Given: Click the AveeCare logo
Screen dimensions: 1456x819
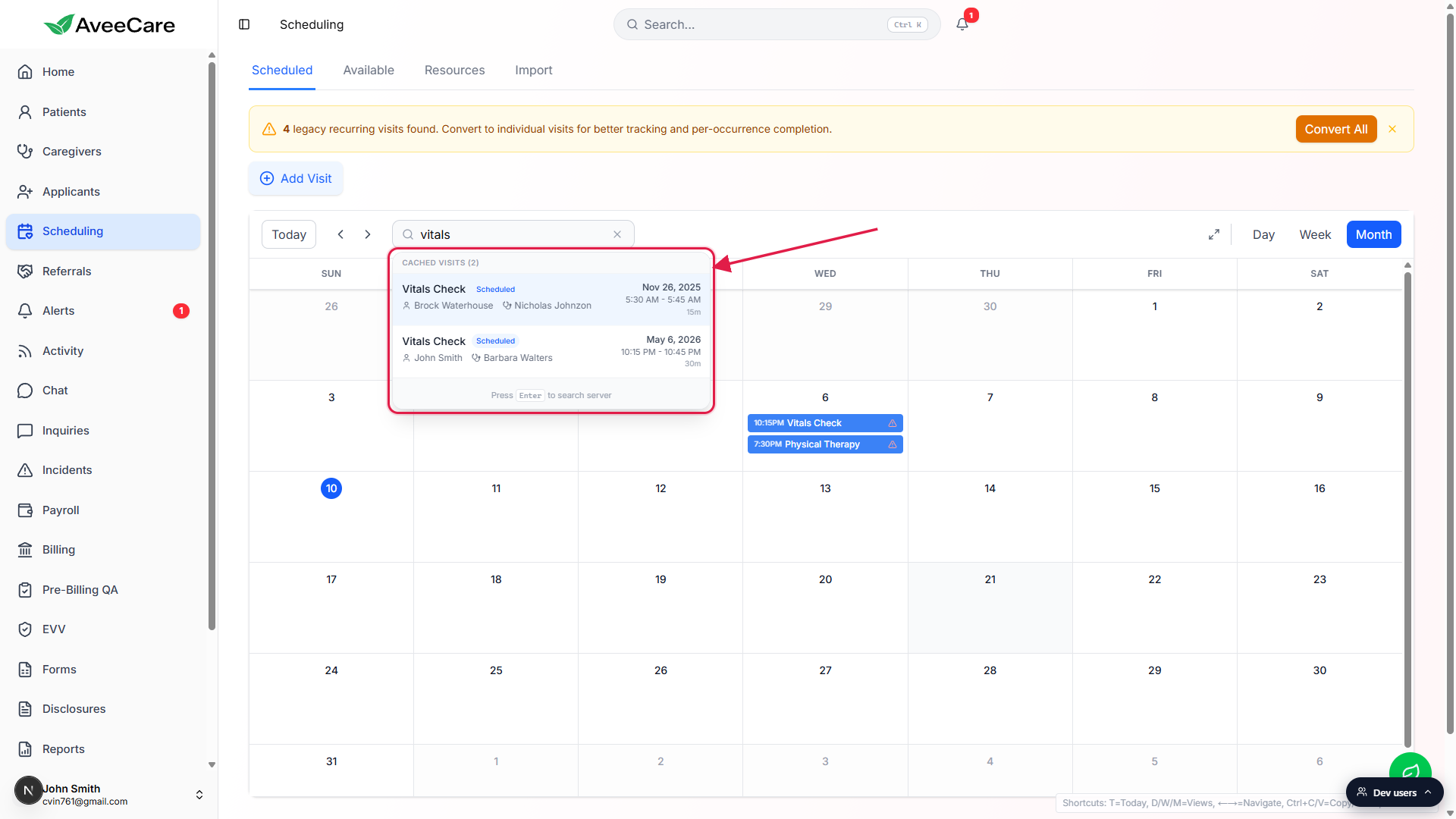Looking at the screenshot, I should click(x=109, y=24).
